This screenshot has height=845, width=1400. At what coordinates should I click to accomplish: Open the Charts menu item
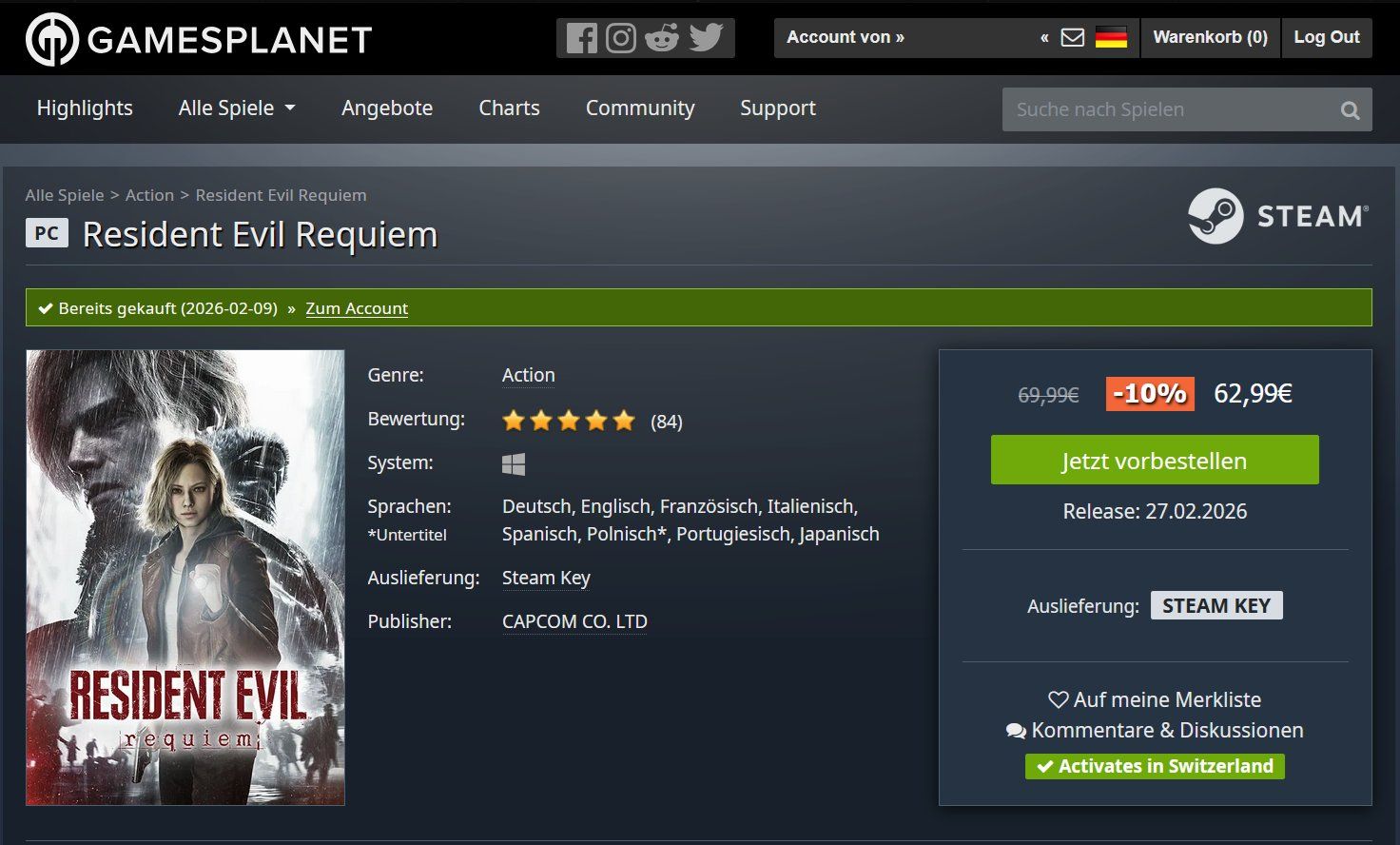(x=509, y=108)
